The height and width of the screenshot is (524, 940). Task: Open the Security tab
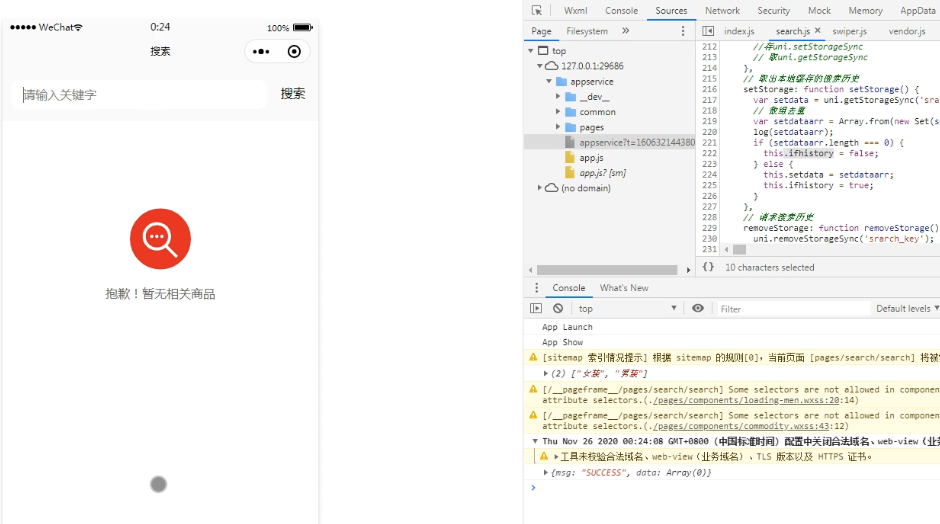[773, 10]
